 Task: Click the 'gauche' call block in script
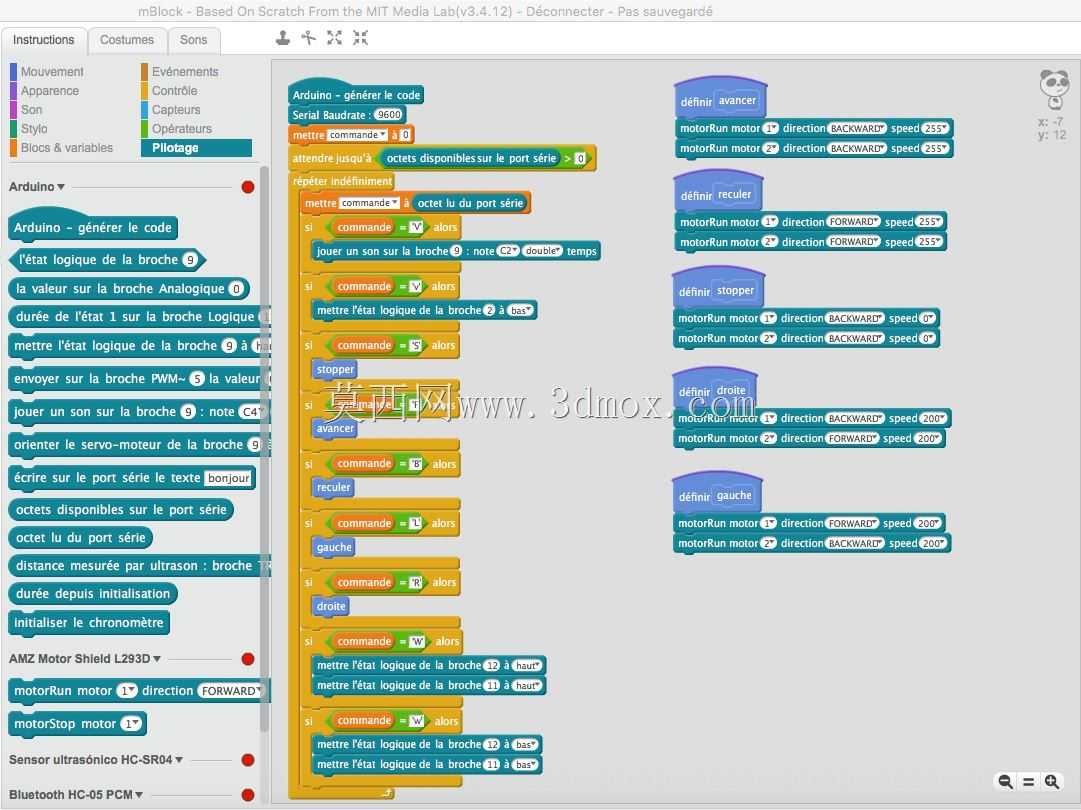tap(334, 547)
